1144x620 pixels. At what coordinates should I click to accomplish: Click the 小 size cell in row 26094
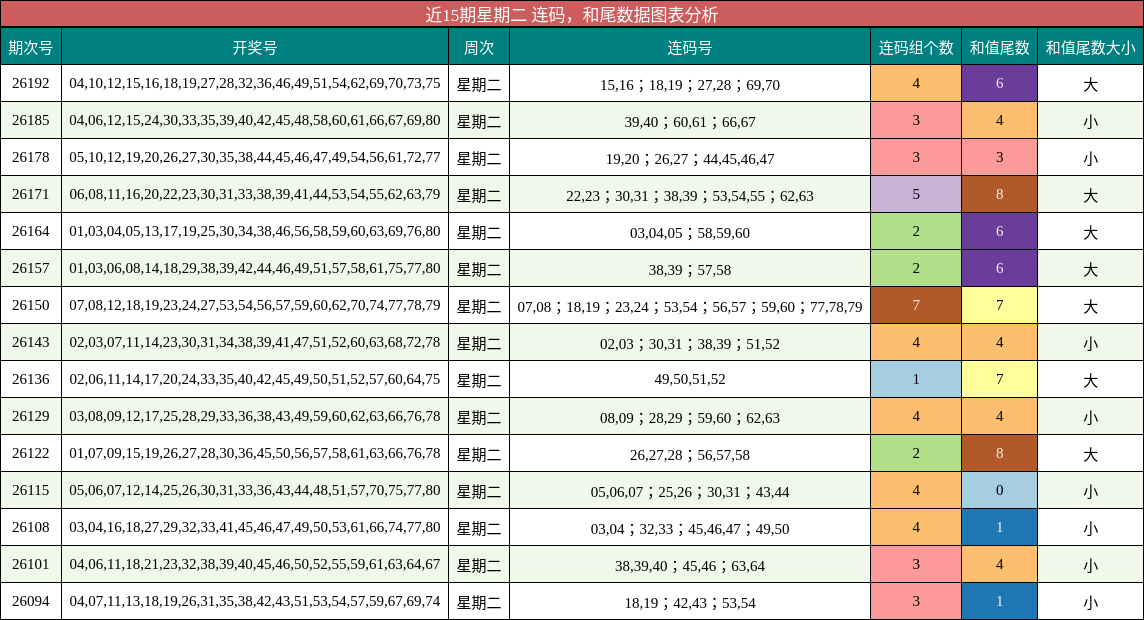tap(1090, 603)
